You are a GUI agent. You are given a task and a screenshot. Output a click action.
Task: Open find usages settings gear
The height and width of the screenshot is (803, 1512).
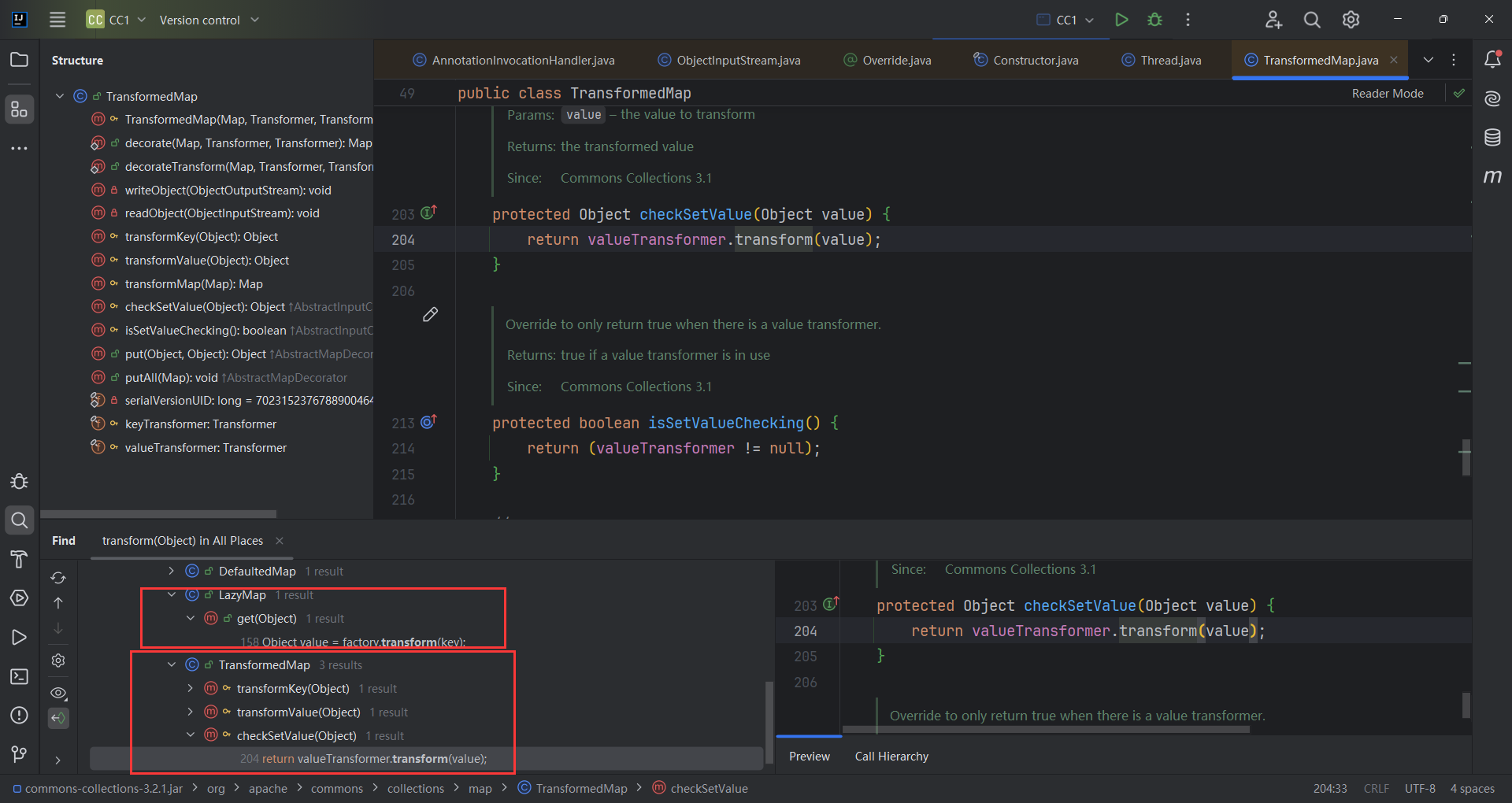58,661
